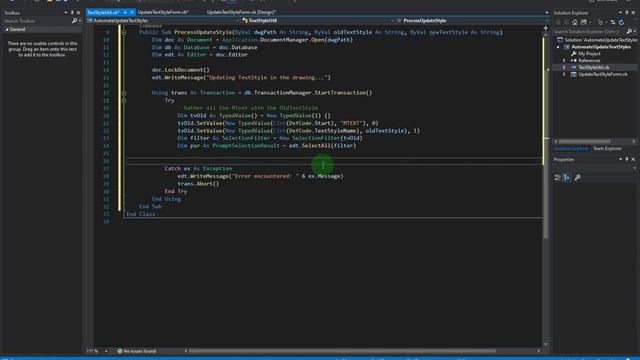The width and height of the screenshot is (640, 360).
Task: Click the 'End Class' code line
Action: (x=140, y=214)
